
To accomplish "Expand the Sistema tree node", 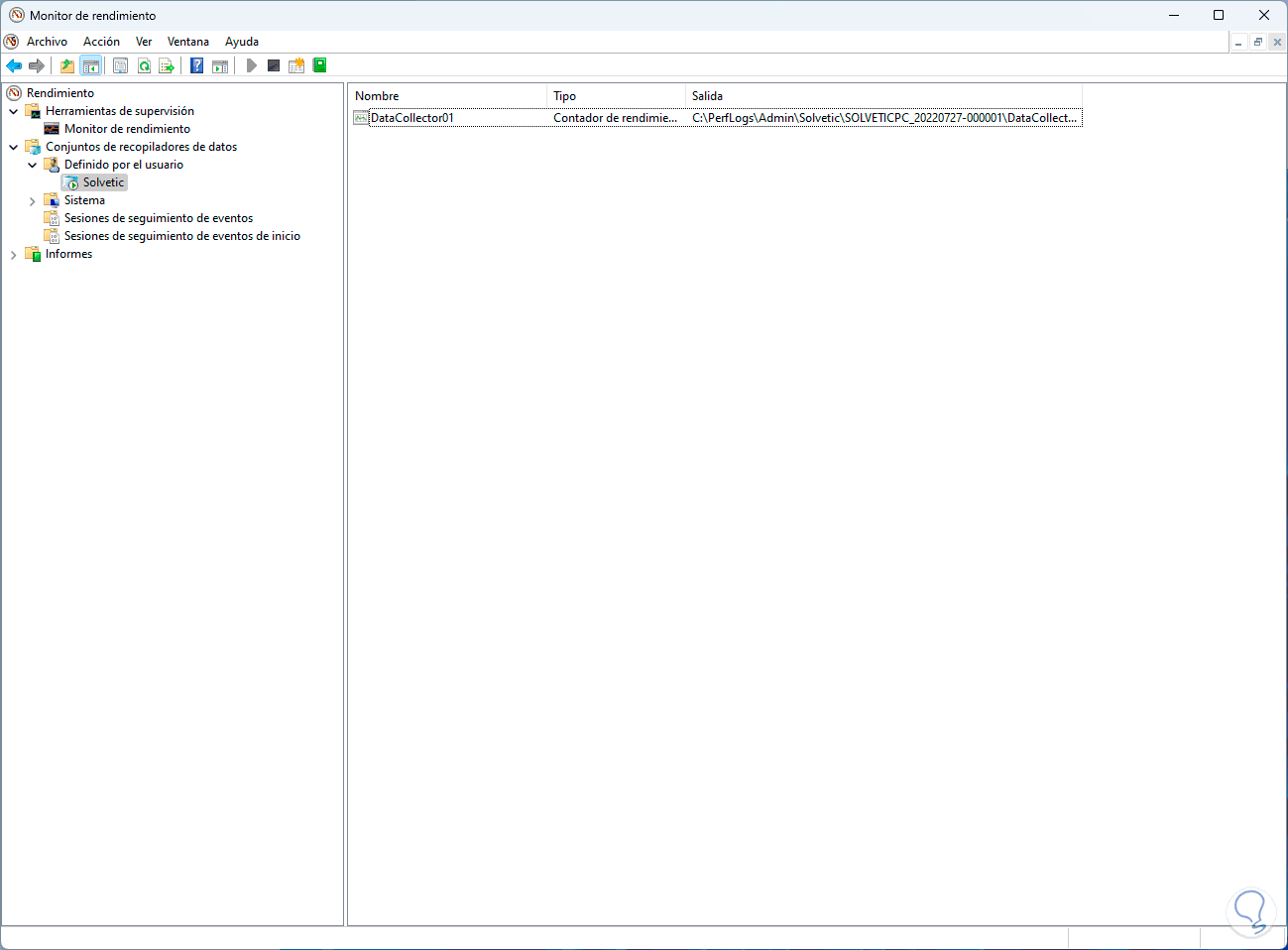I will click(x=32, y=201).
